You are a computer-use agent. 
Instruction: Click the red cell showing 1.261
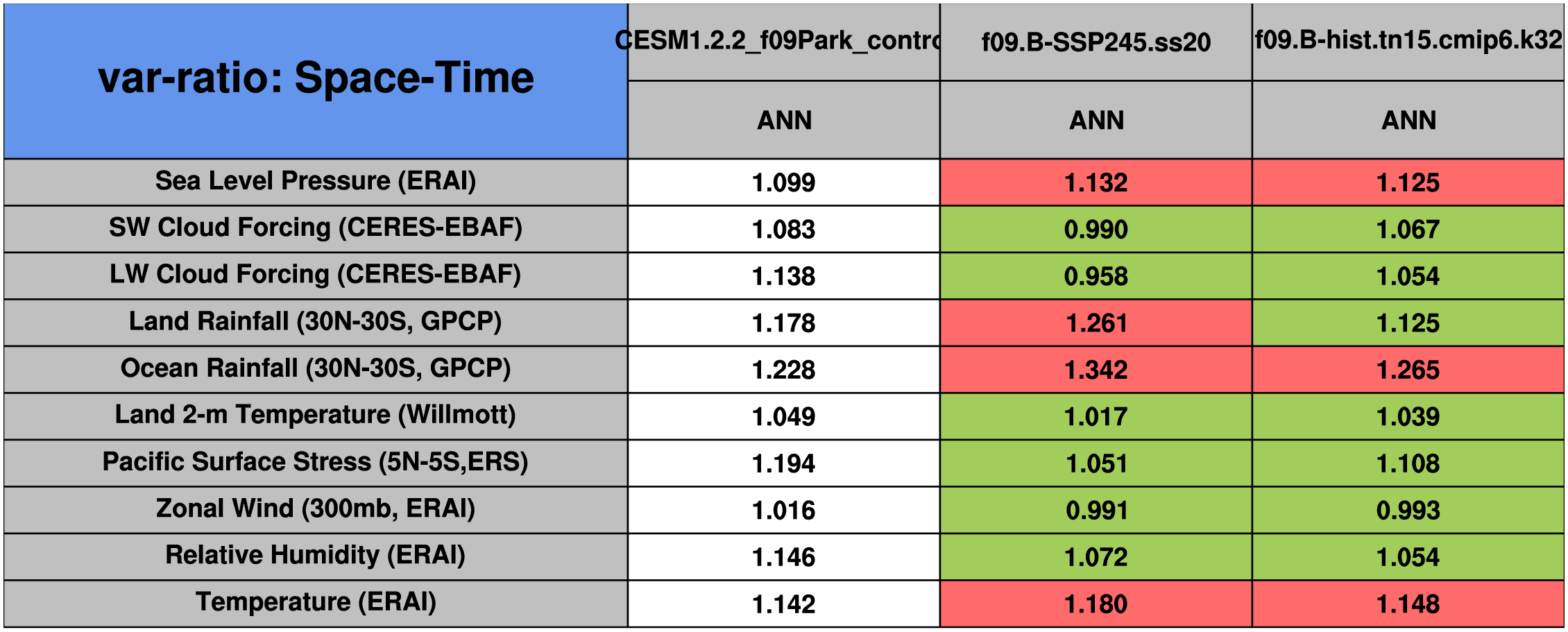[1096, 323]
